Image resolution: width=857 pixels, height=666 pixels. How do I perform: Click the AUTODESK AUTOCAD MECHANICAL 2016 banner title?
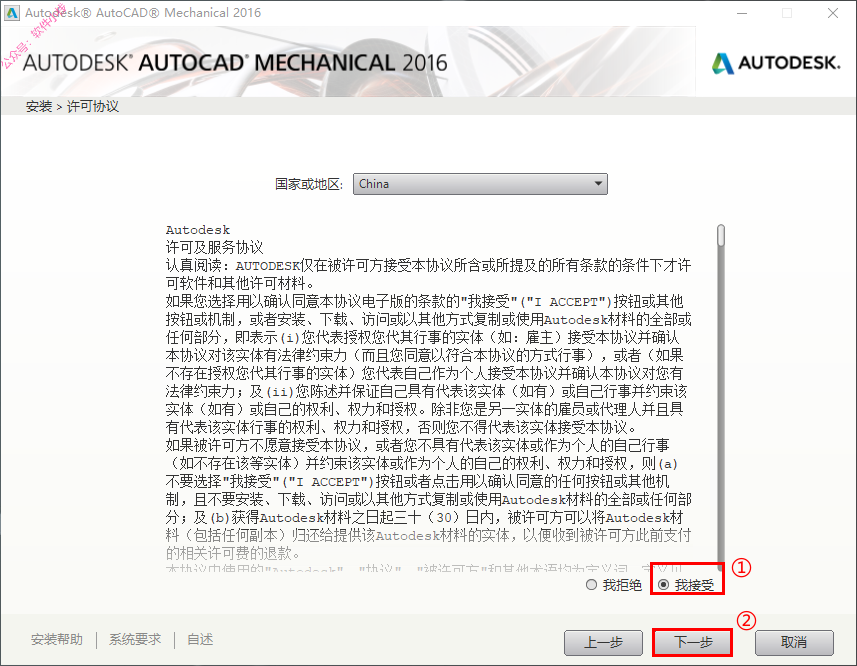[235, 63]
